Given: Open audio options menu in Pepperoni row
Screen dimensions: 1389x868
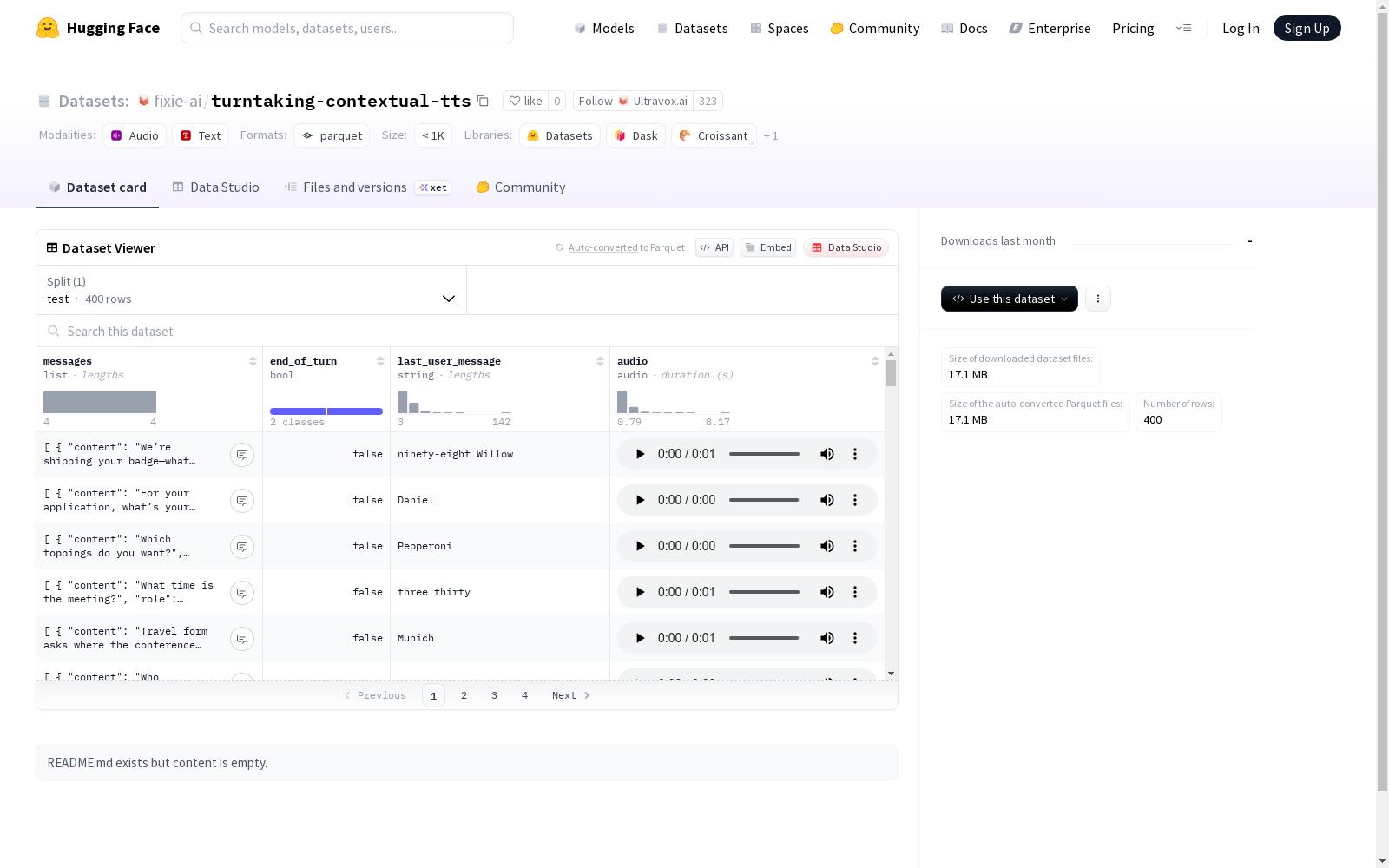Looking at the screenshot, I should 855,546.
